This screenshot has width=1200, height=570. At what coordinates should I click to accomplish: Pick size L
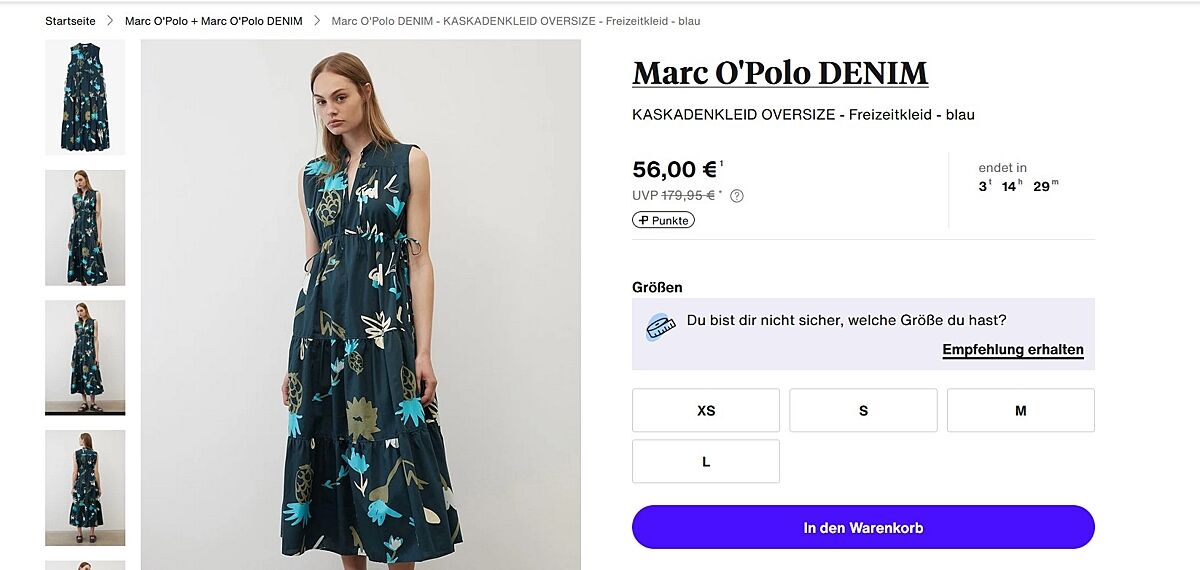coord(706,461)
